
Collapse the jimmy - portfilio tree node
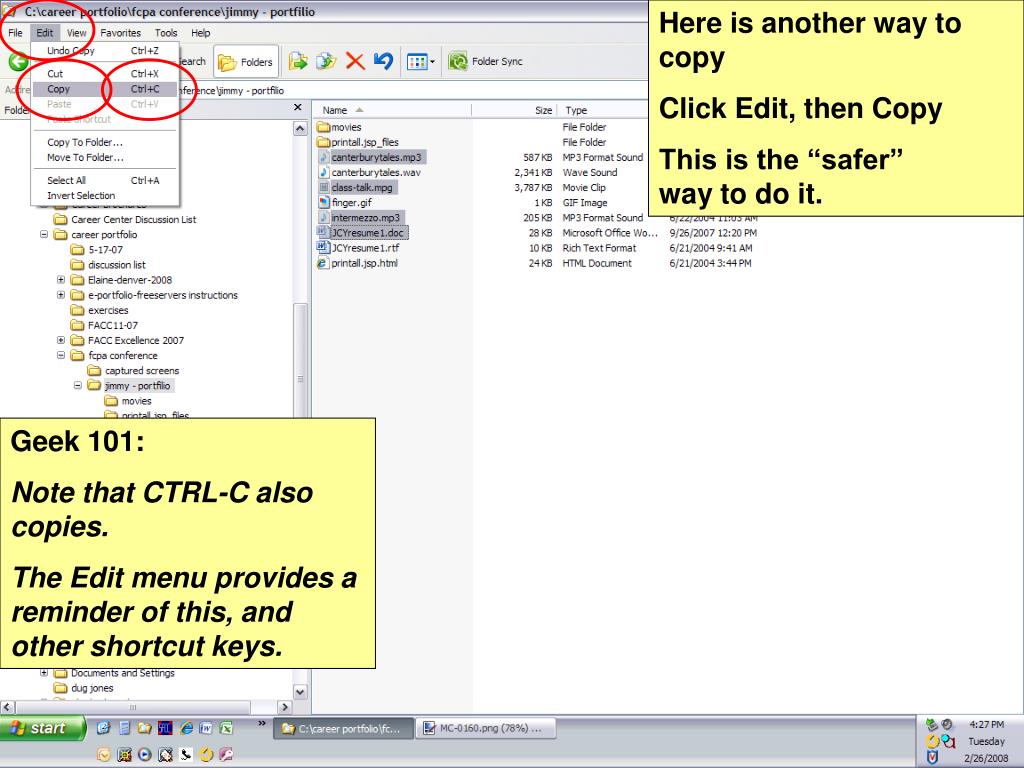click(78, 385)
